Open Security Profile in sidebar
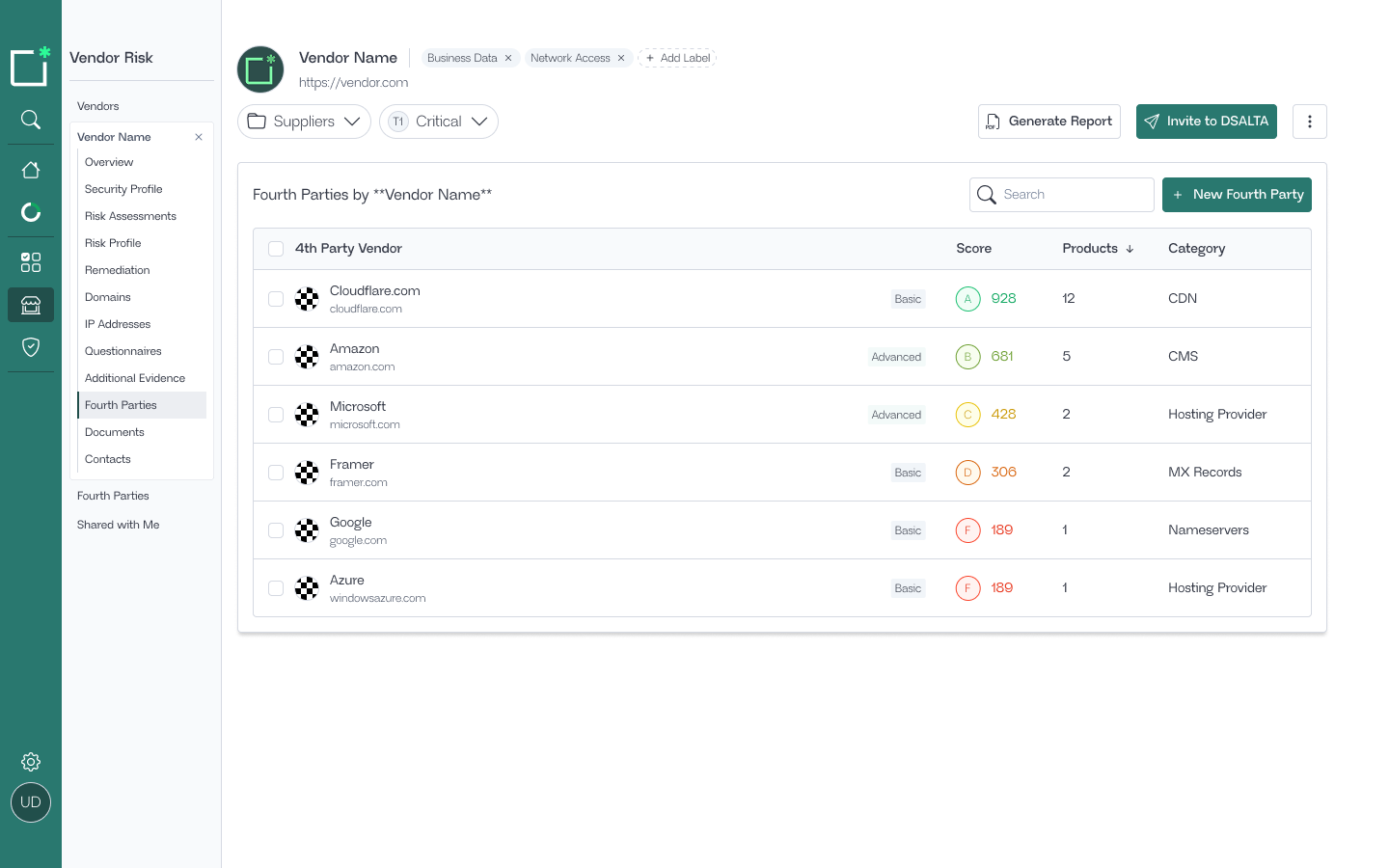 point(123,189)
